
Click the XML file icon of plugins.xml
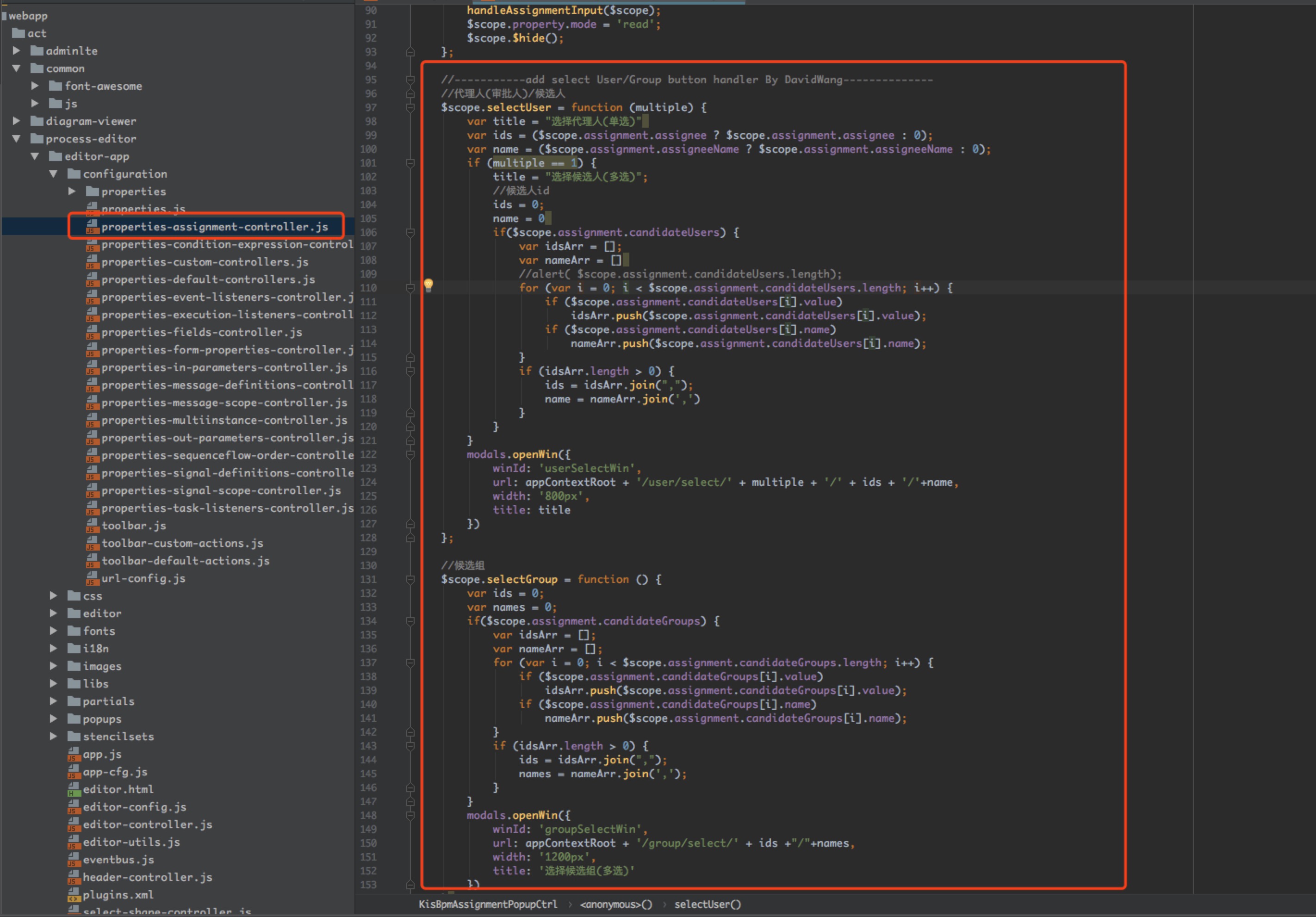click(74, 895)
